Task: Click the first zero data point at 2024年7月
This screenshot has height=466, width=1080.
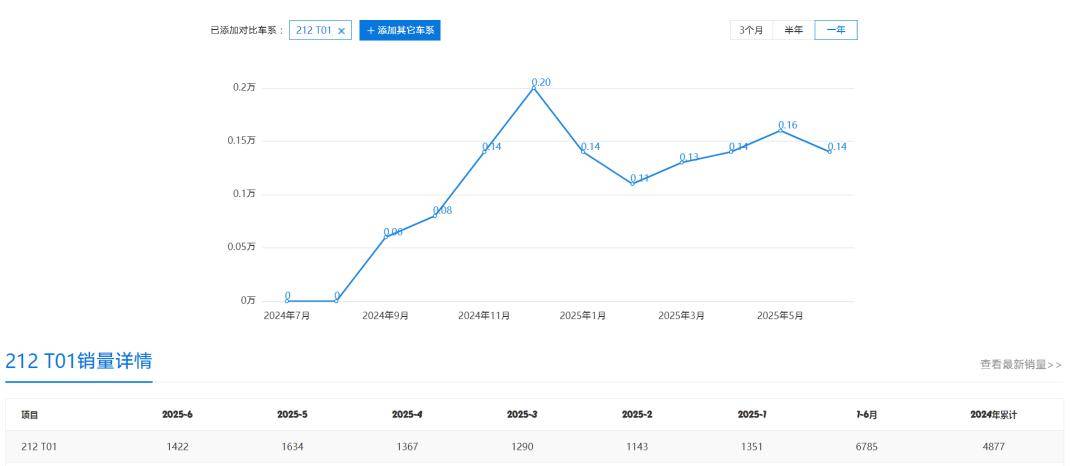Action: tap(287, 300)
